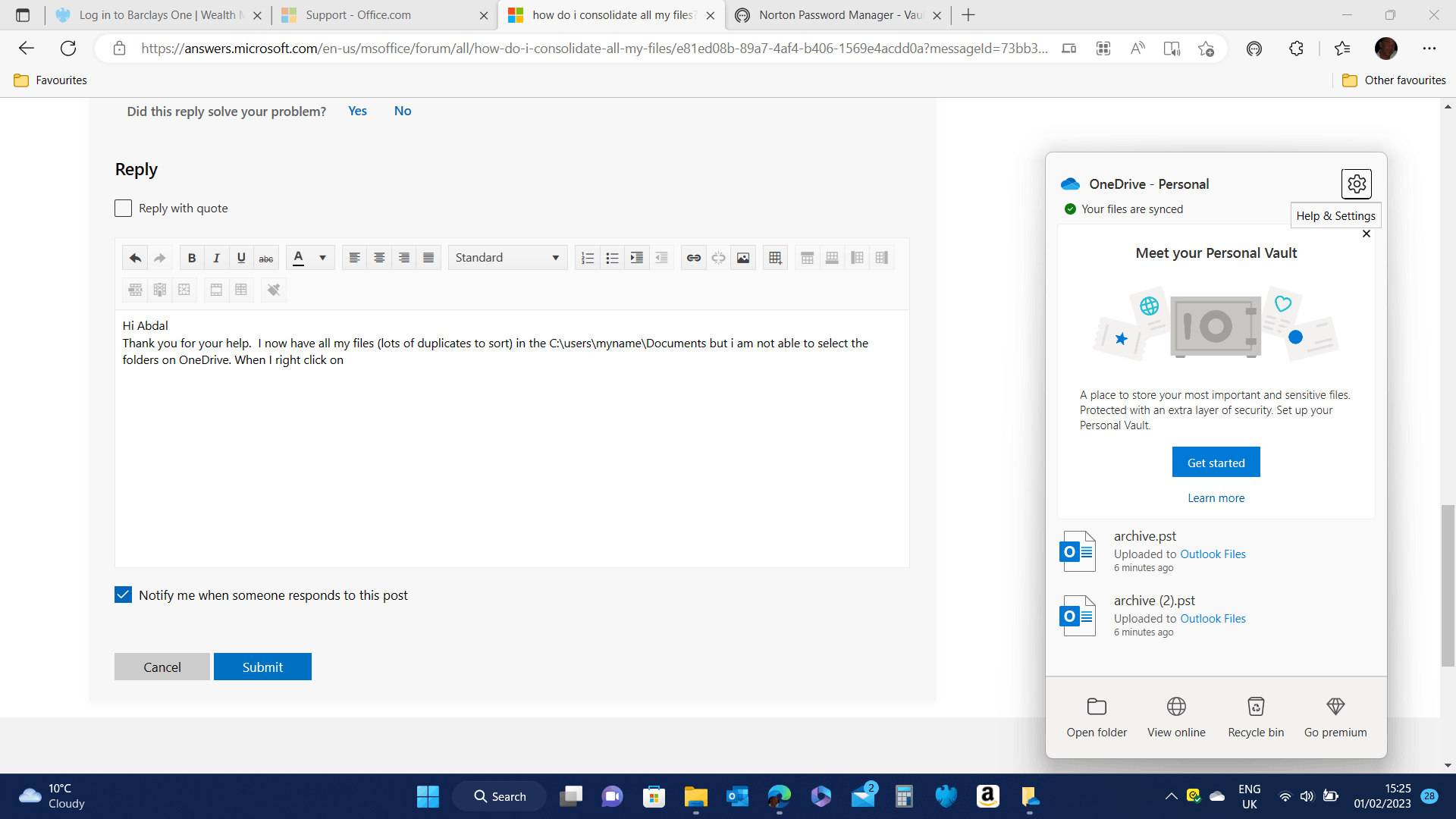
Task: Insert a table into the reply
Action: 775,258
